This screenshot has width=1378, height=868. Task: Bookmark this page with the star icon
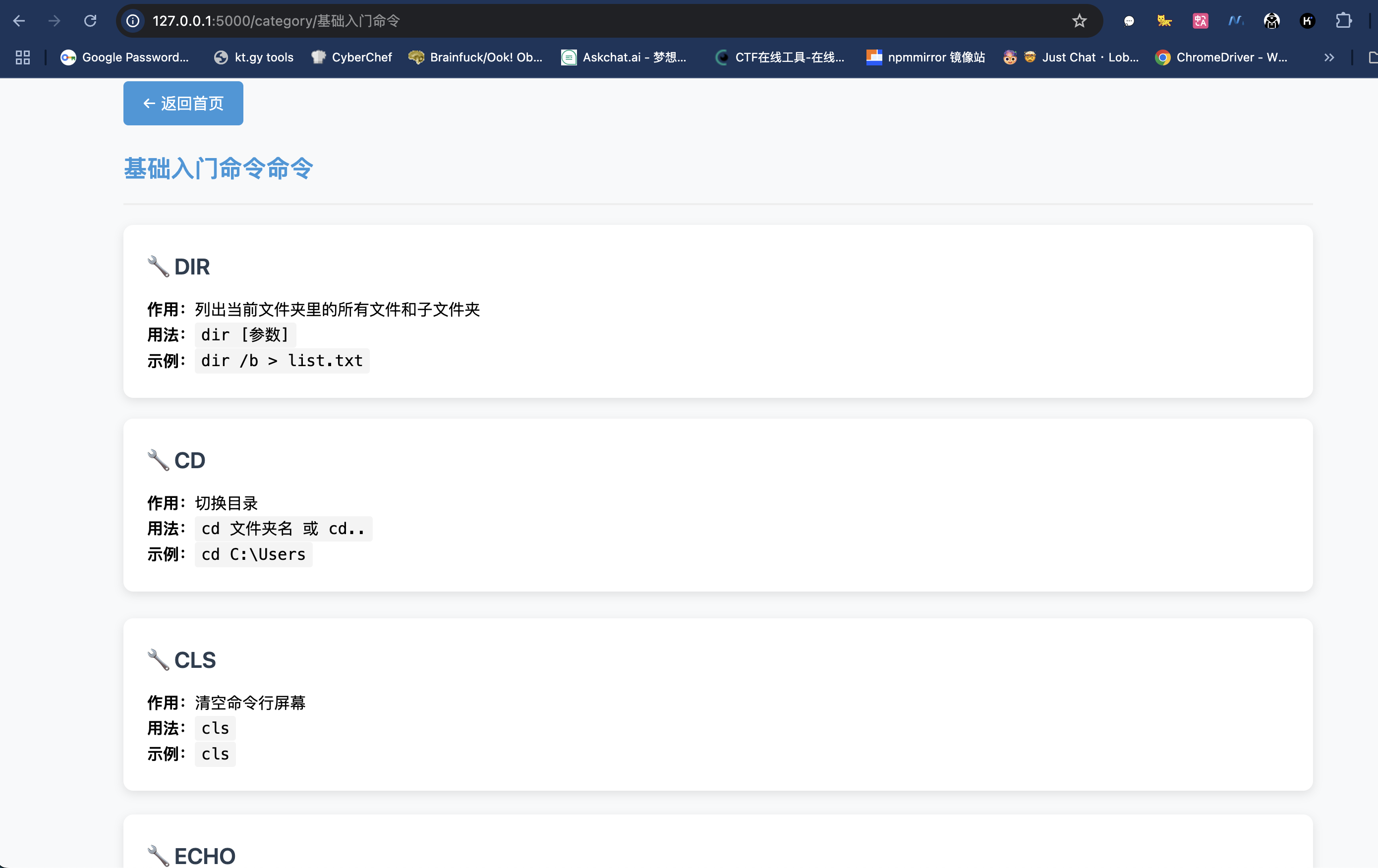1079,21
